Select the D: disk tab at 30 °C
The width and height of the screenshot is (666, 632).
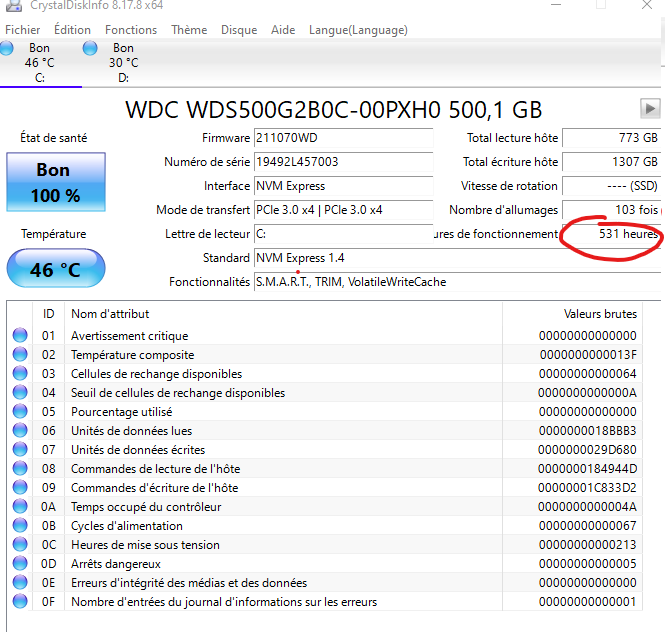click(124, 63)
